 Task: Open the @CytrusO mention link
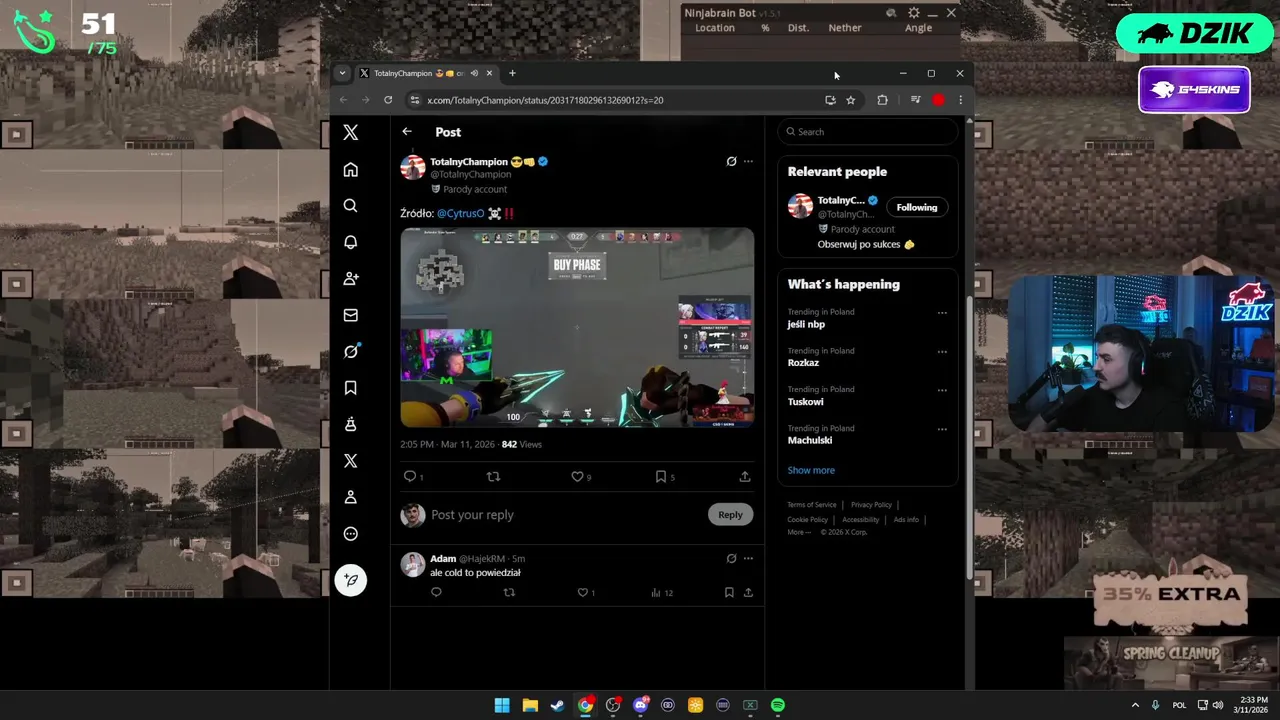point(460,213)
